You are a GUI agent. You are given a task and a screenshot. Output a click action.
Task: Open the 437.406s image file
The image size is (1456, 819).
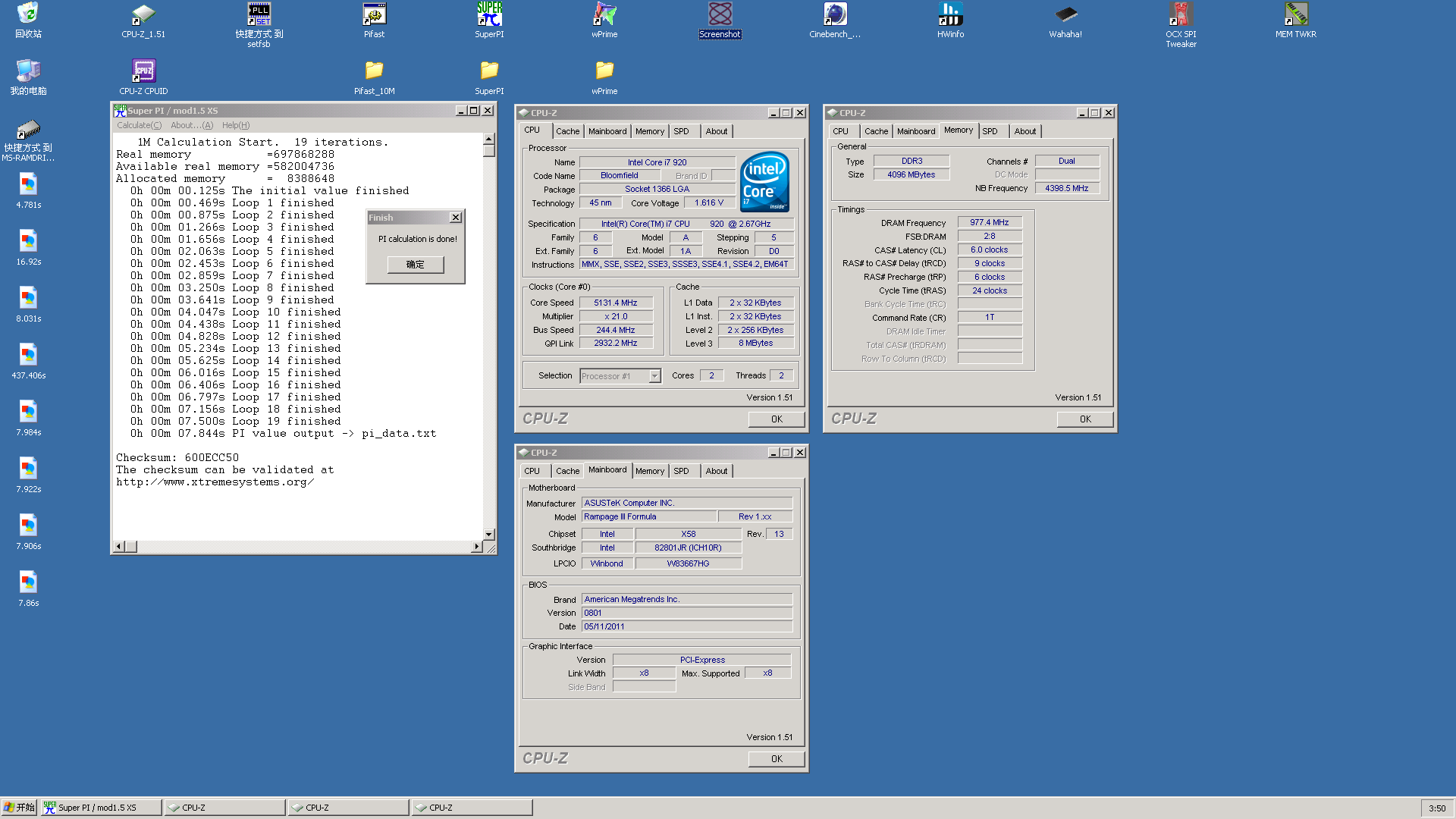tap(28, 362)
